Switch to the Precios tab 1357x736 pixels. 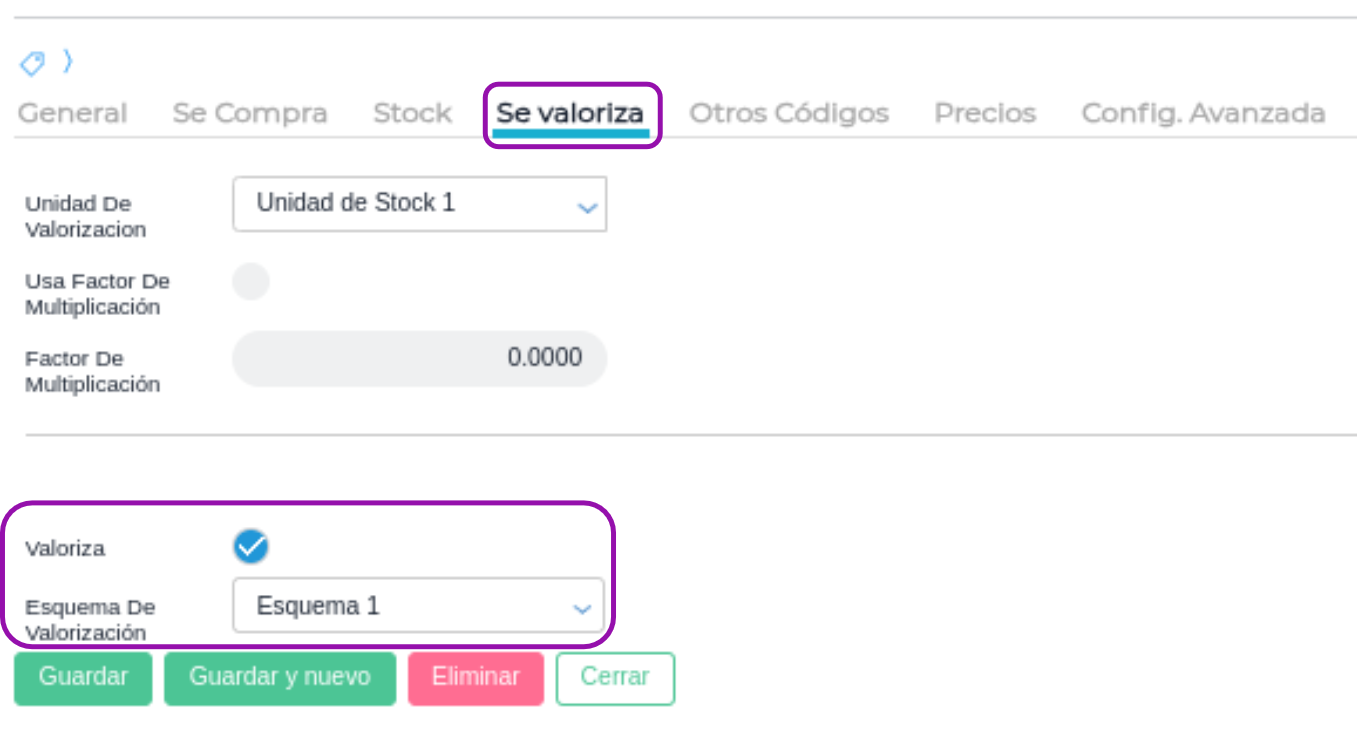coord(985,114)
